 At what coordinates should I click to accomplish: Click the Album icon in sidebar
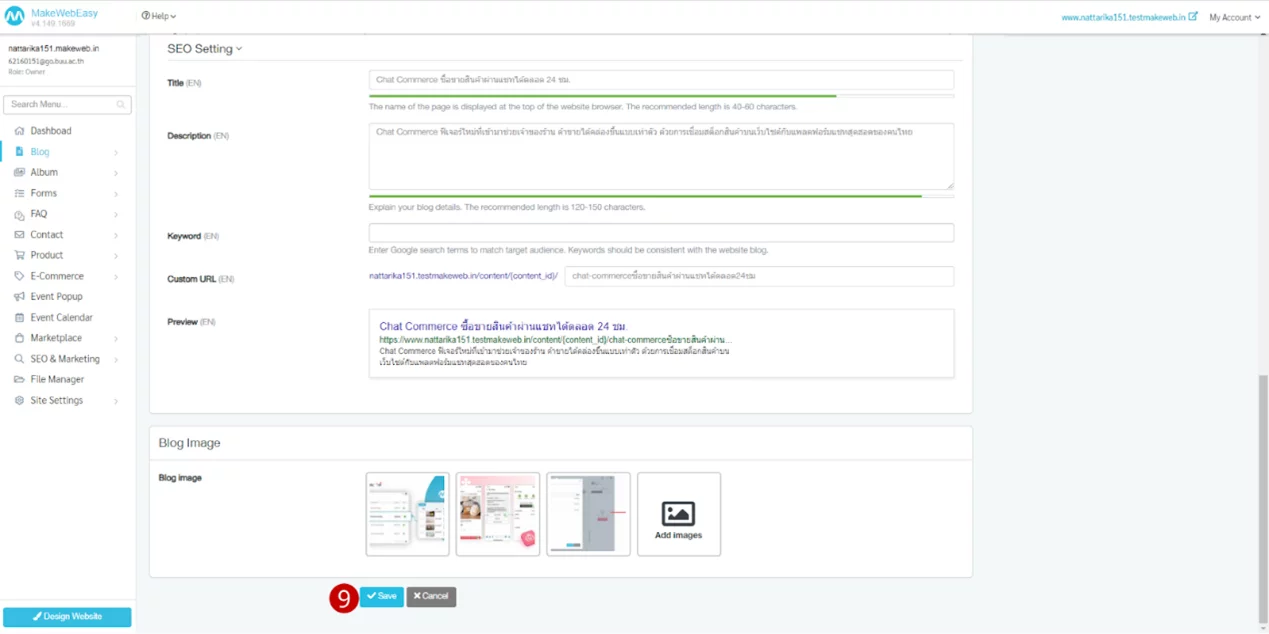click(19, 173)
